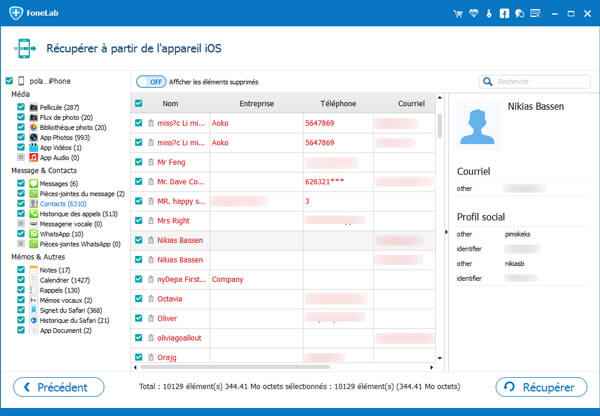Toggle the select-all checkbox in table header
The image size is (600, 416).
coord(139,103)
